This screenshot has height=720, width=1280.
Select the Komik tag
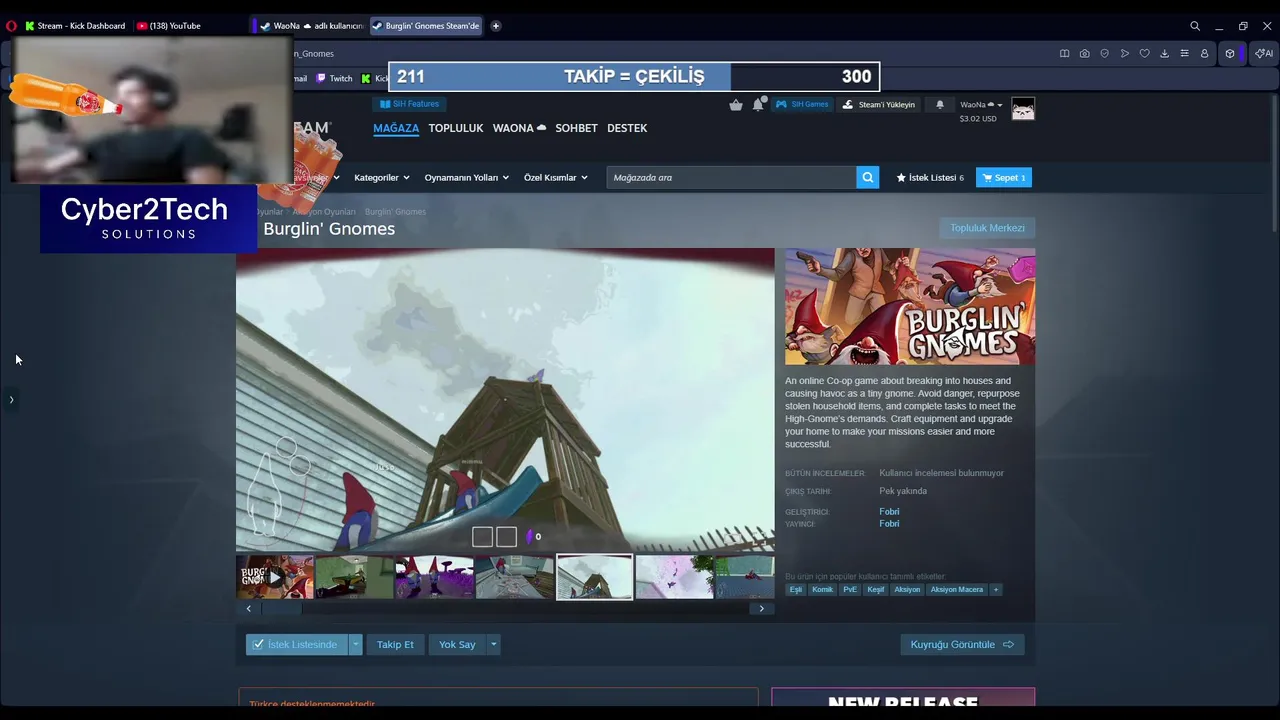click(x=822, y=589)
